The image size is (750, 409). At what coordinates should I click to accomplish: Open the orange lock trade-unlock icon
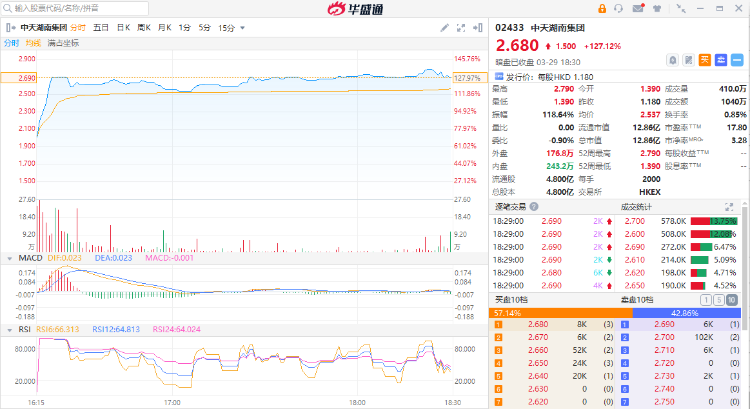coord(602,9)
